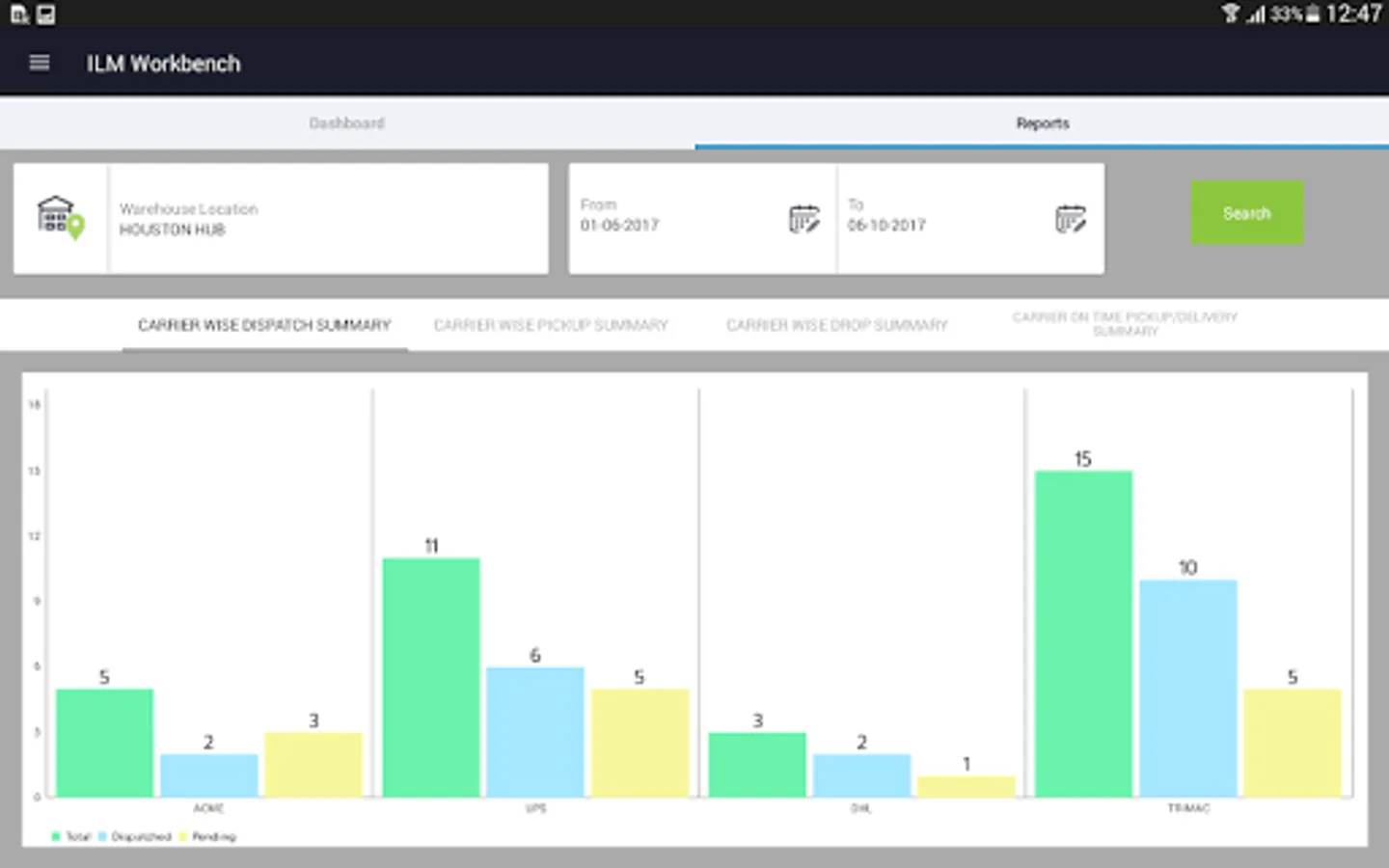This screenshot has width=1389, height=868.
Task: Select ACME pending bar valued 3
Action: [313, 765]
